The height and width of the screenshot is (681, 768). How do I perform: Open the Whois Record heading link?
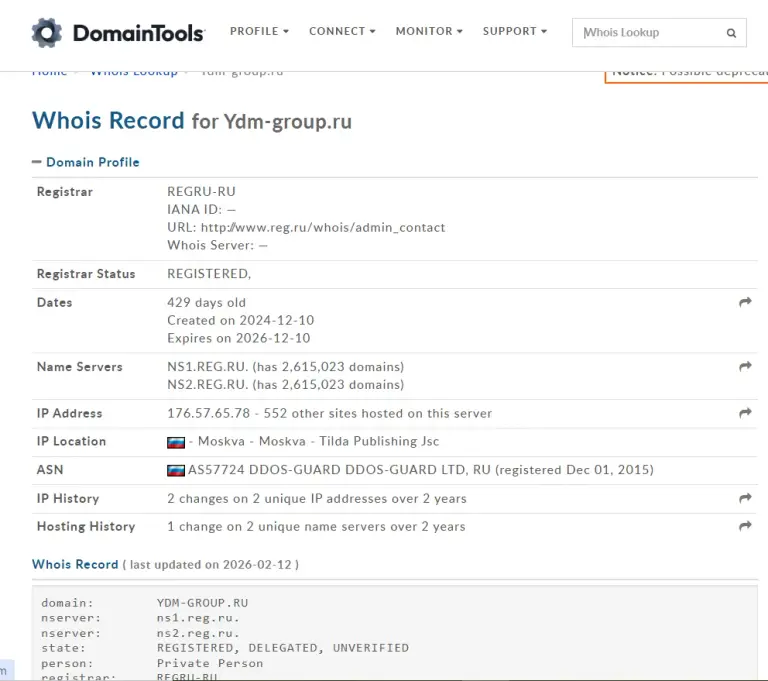75,564
